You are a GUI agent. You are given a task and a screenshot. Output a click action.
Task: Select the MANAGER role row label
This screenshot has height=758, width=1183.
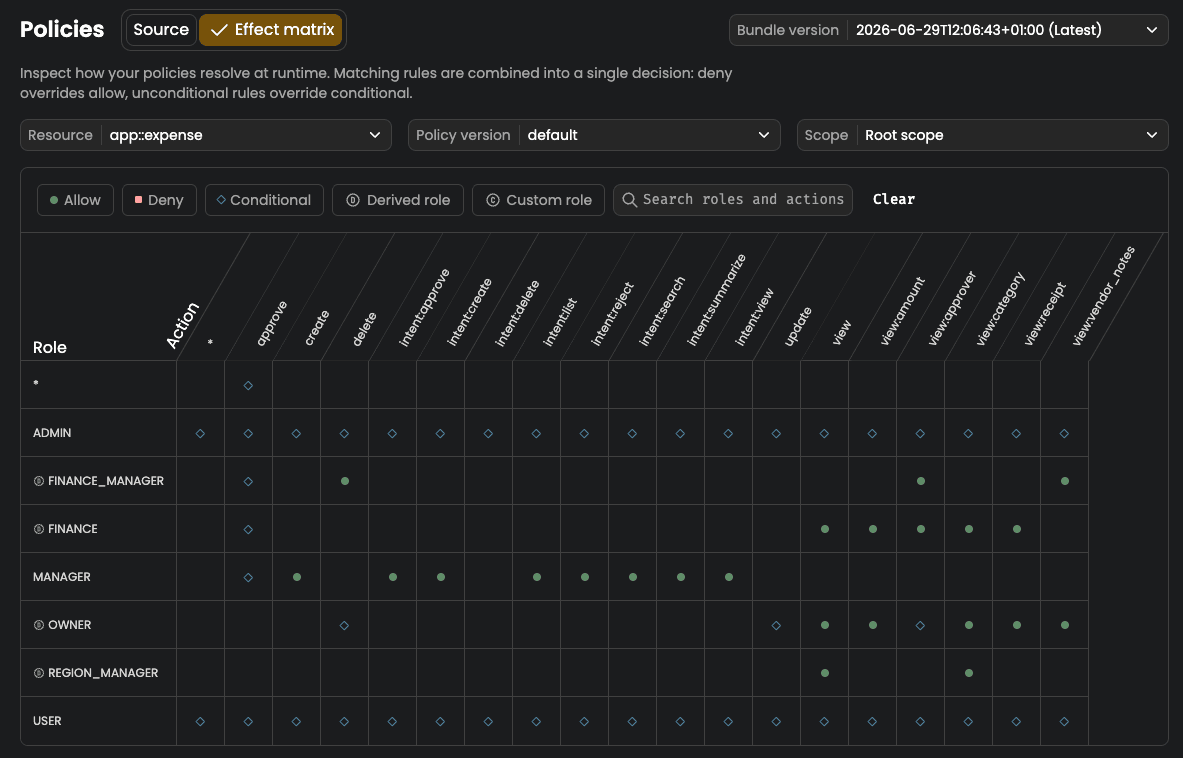[62, 577]
